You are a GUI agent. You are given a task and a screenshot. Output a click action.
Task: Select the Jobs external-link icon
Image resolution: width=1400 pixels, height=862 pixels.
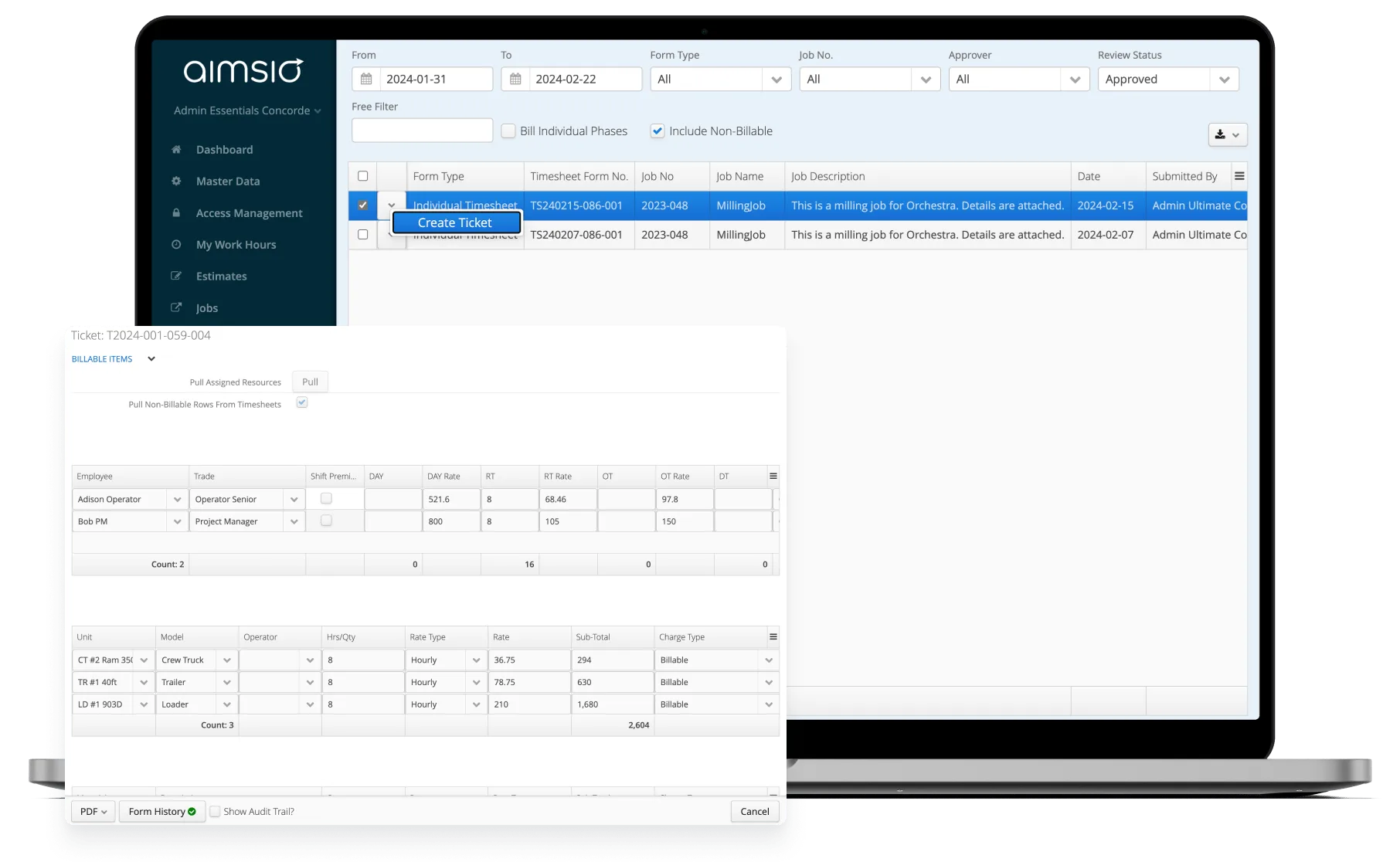point(176,307)
